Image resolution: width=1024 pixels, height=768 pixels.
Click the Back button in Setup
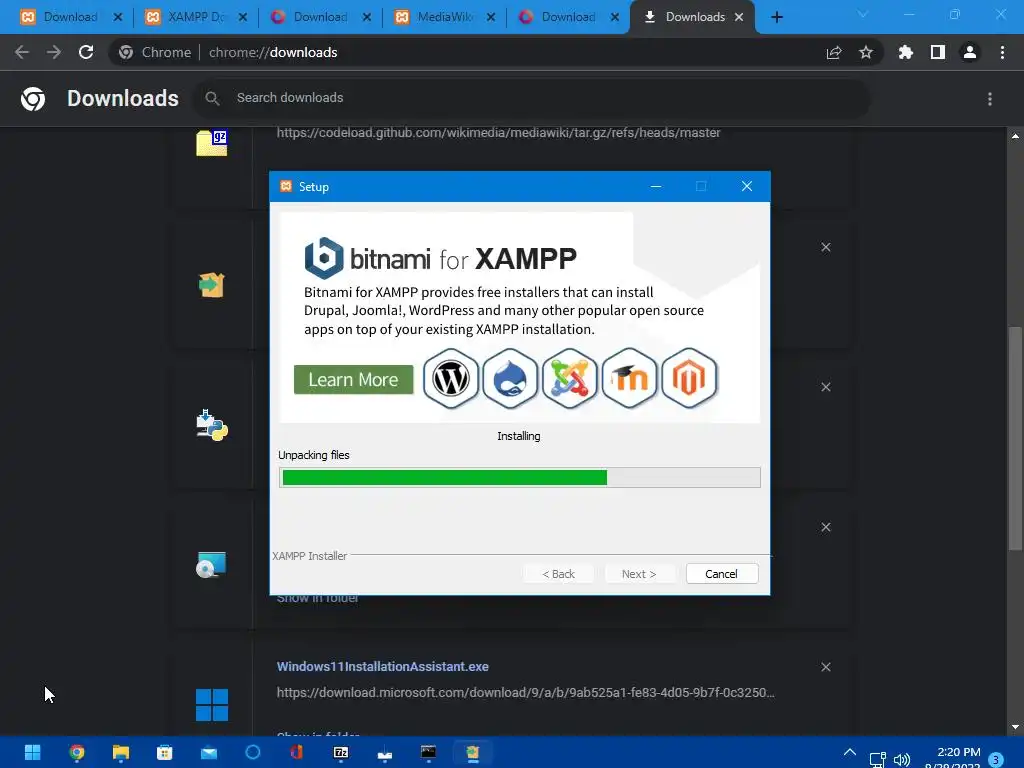(x=558, y=573)
